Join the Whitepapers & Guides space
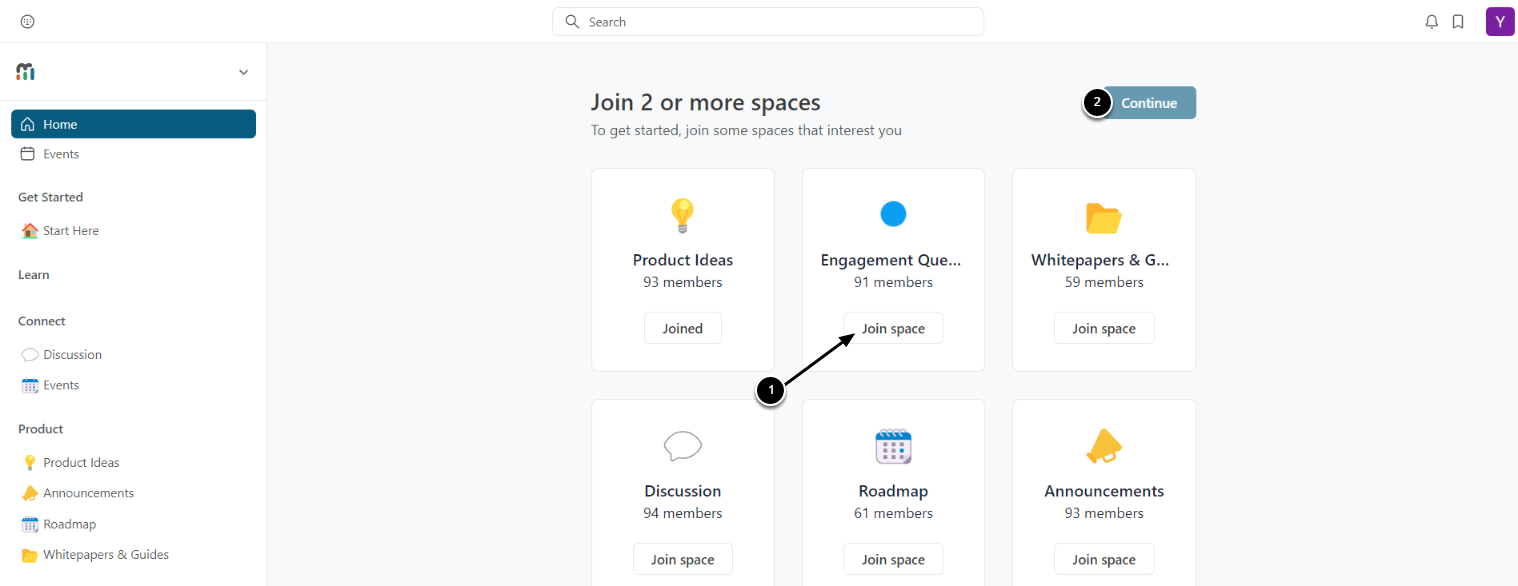 pos(1104,328)
